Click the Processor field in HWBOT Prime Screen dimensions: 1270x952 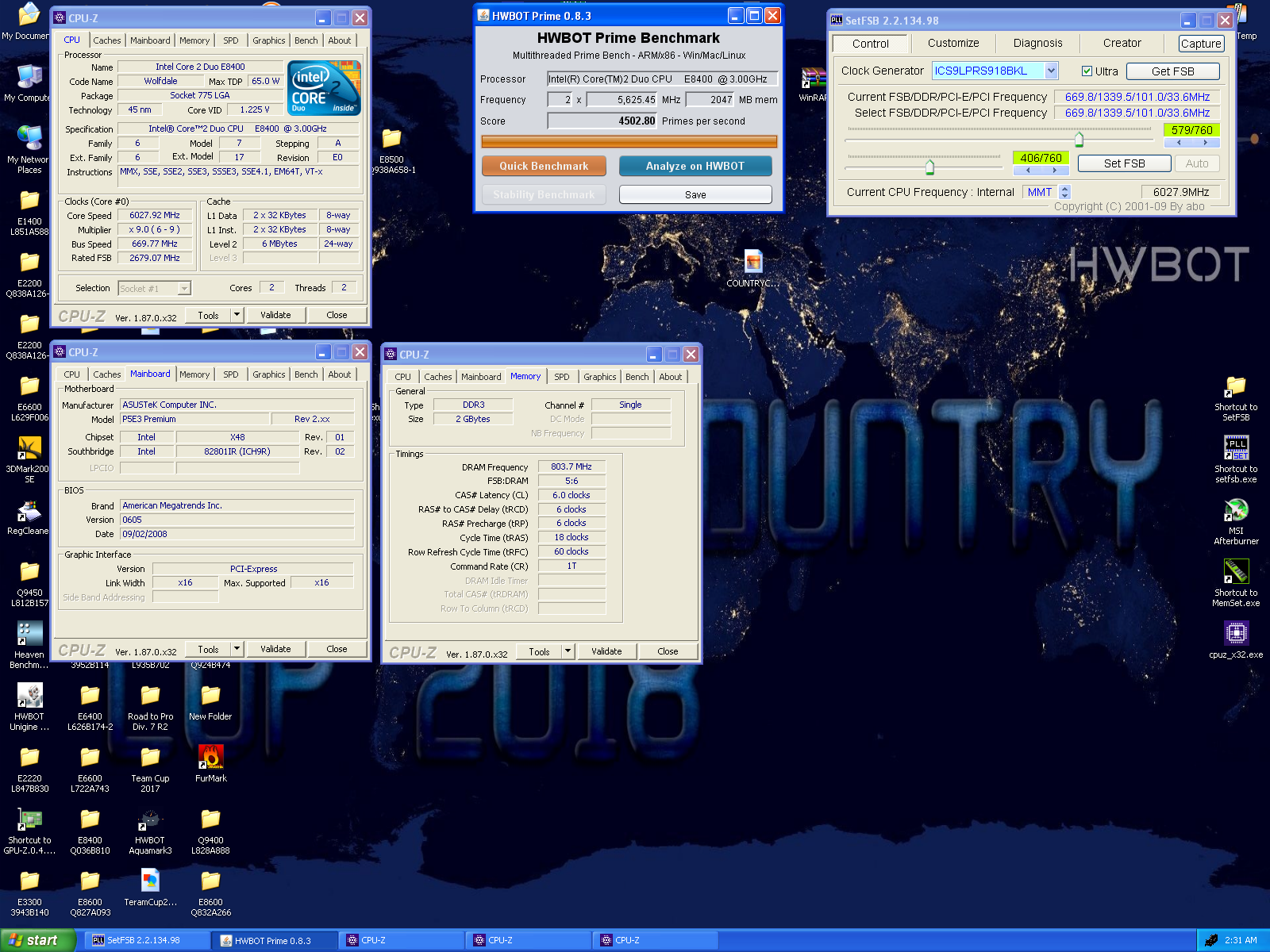(x=662, y=79)
